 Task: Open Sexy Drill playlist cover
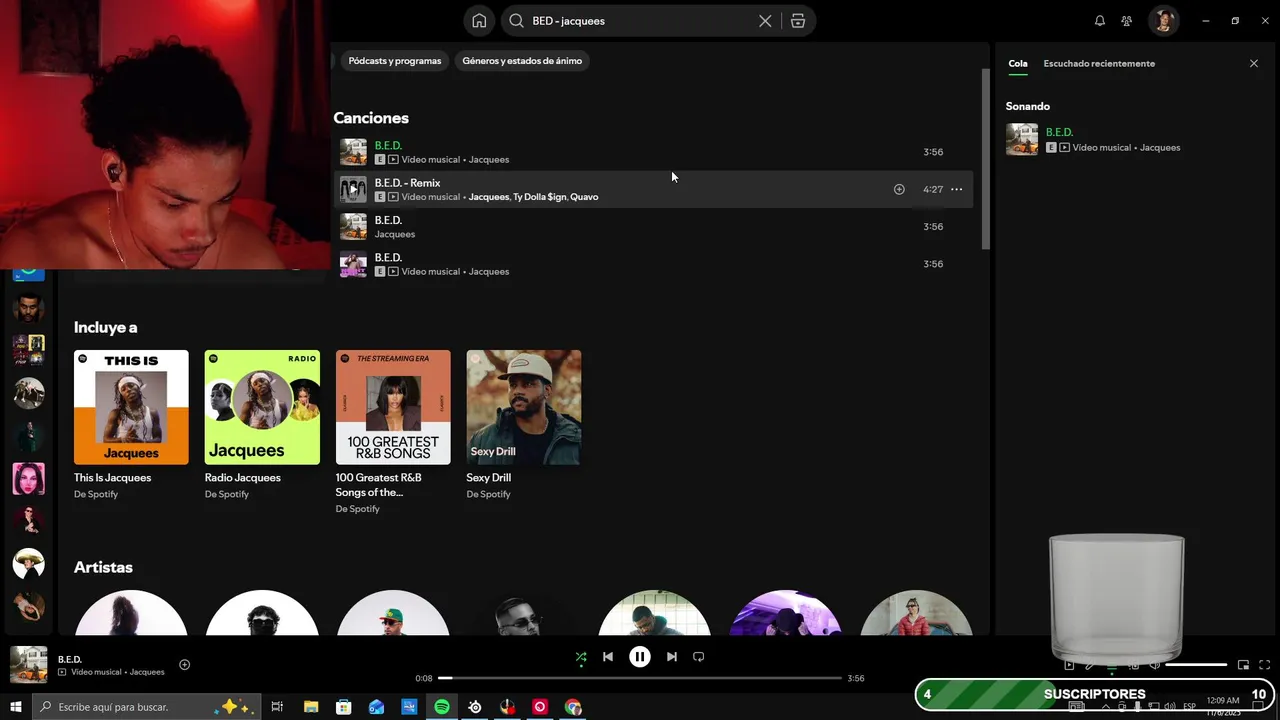(x=524, y=407)
